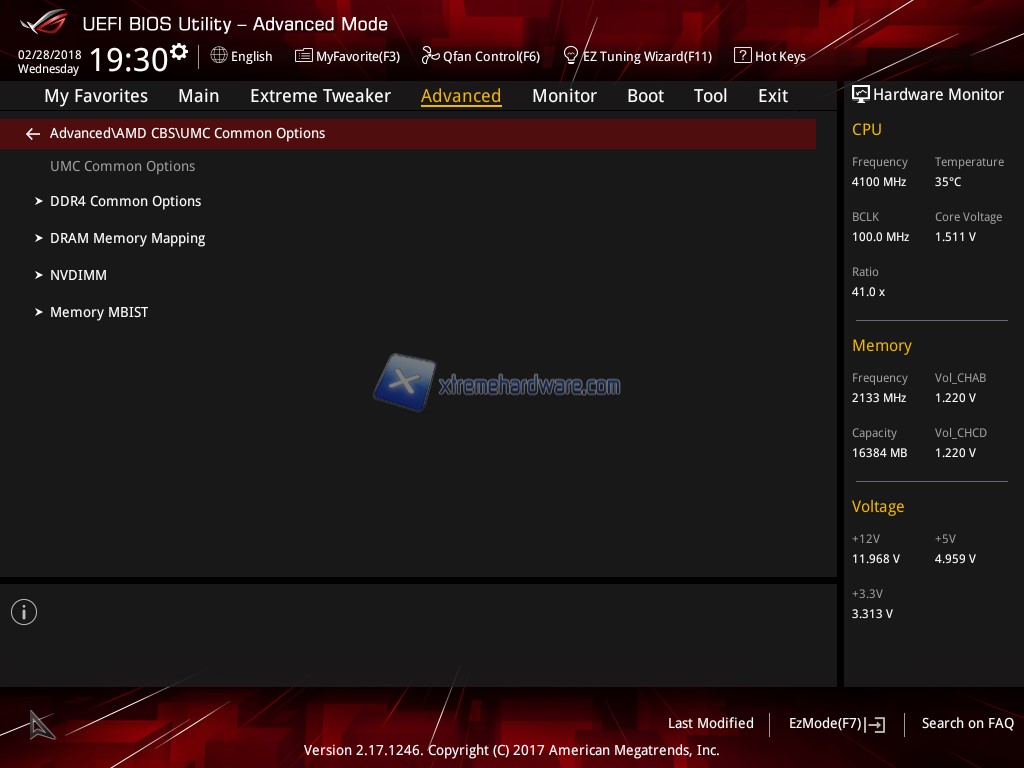The image size is (1024, 768).
Task: Expand the Memory MBIST entry
Action: (x=99, y=312)
